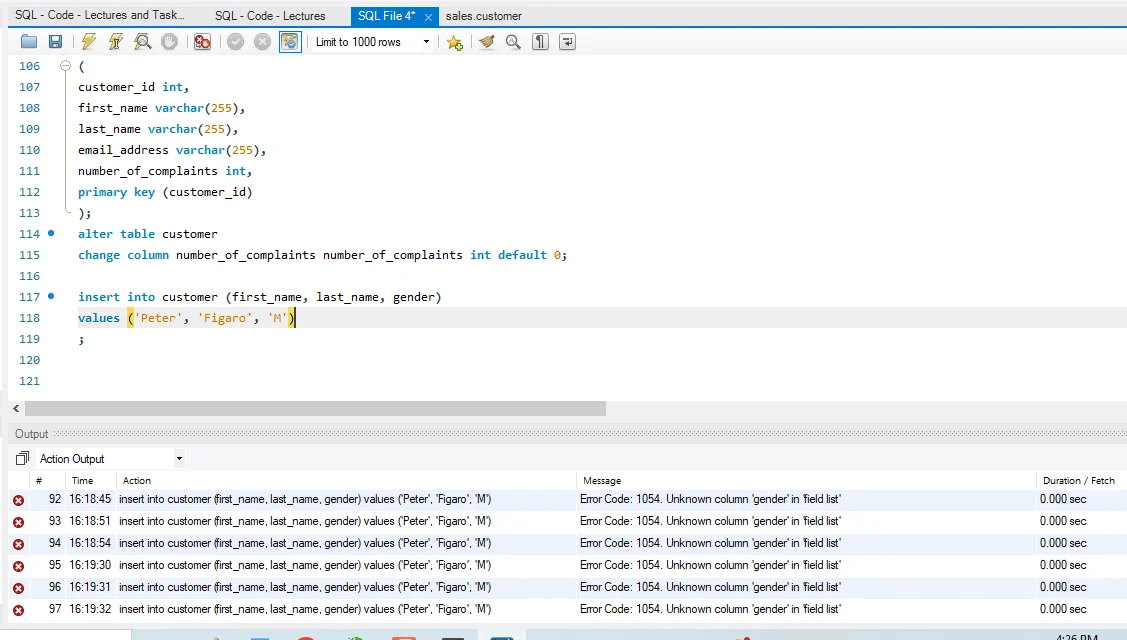
Task: Open the find panel with magnifier icon
Action: tap(513, 42)
